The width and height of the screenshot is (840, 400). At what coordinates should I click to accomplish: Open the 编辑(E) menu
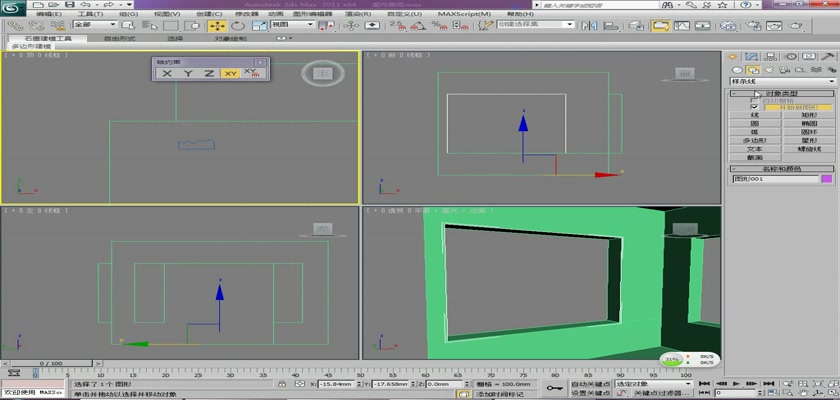pyautogui.click(x=49, y=14)
